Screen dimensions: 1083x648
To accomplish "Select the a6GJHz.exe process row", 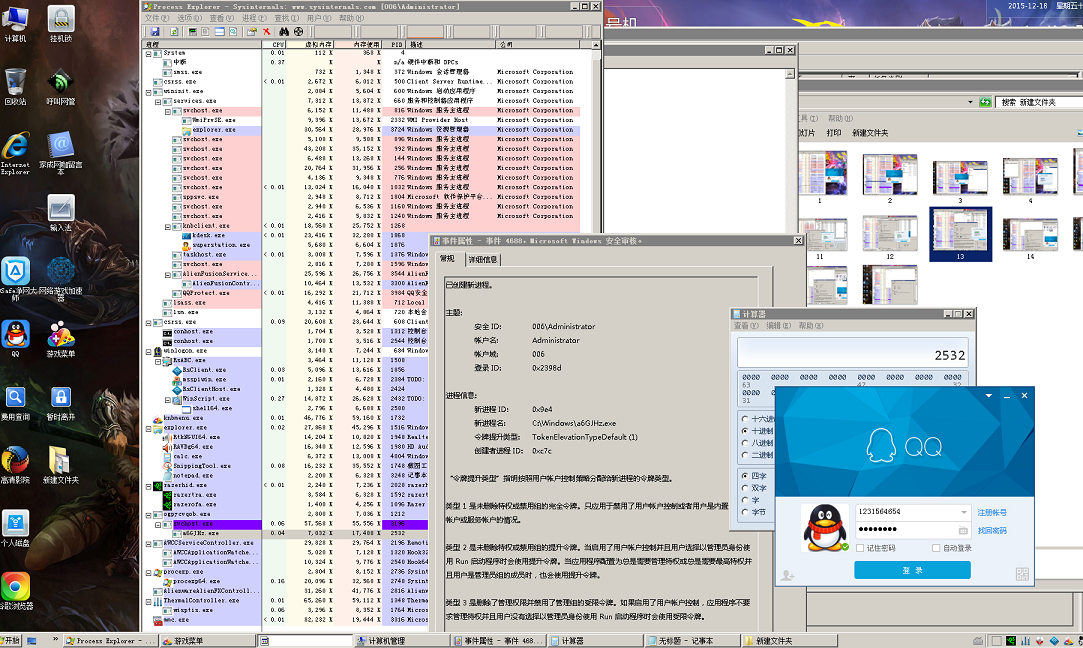I will point(363,533).
